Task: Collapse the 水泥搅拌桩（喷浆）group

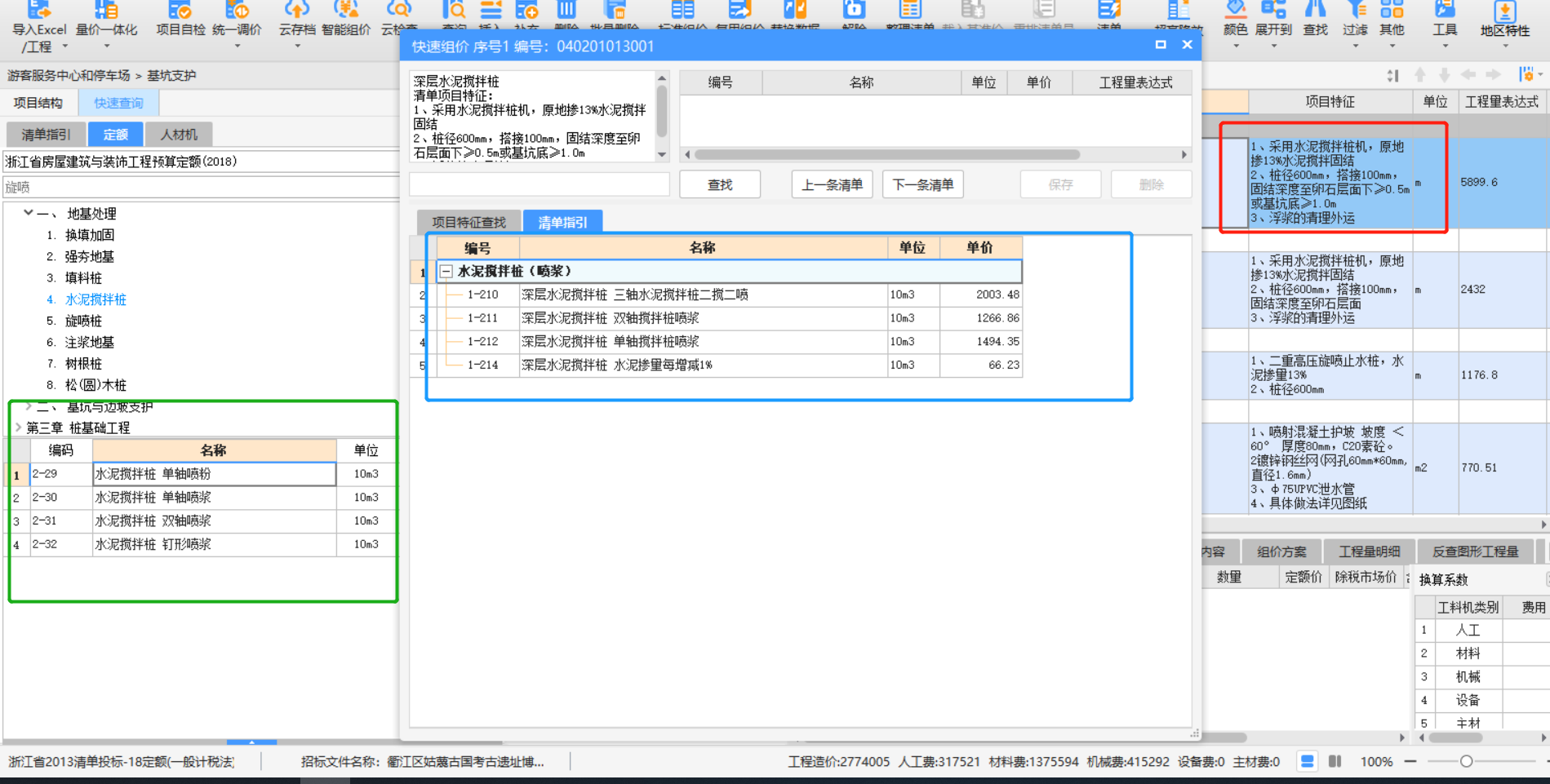Action: coord(446,271)
